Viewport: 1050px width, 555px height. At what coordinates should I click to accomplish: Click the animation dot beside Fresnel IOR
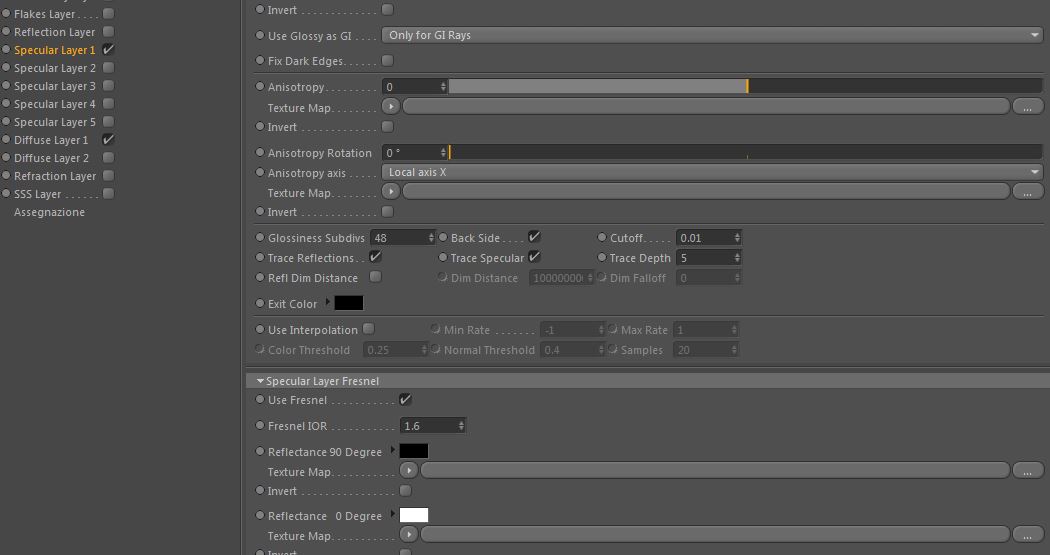pyautogui.click(x=260, y=425)
